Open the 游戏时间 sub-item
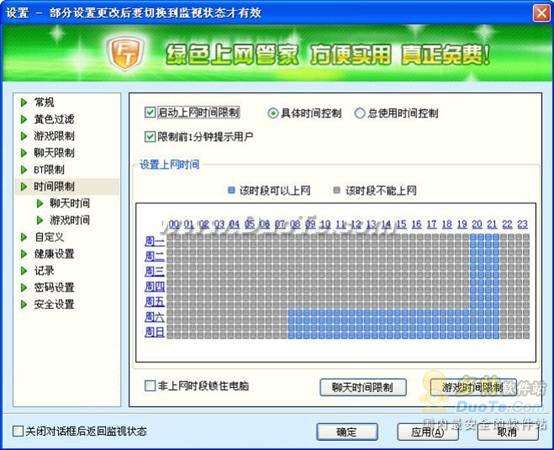 point(70,220)
